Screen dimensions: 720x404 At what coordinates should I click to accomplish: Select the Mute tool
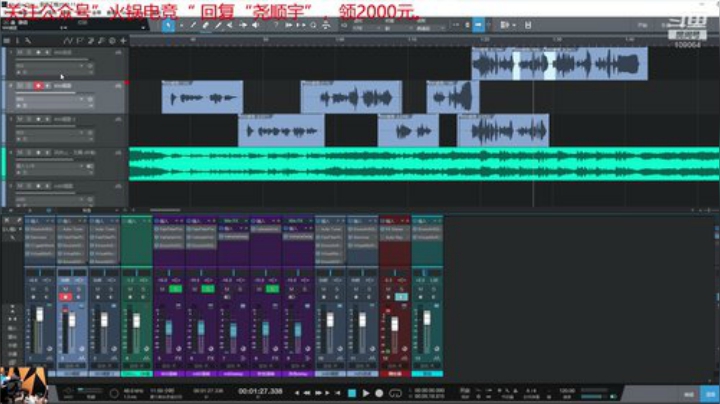231,25
